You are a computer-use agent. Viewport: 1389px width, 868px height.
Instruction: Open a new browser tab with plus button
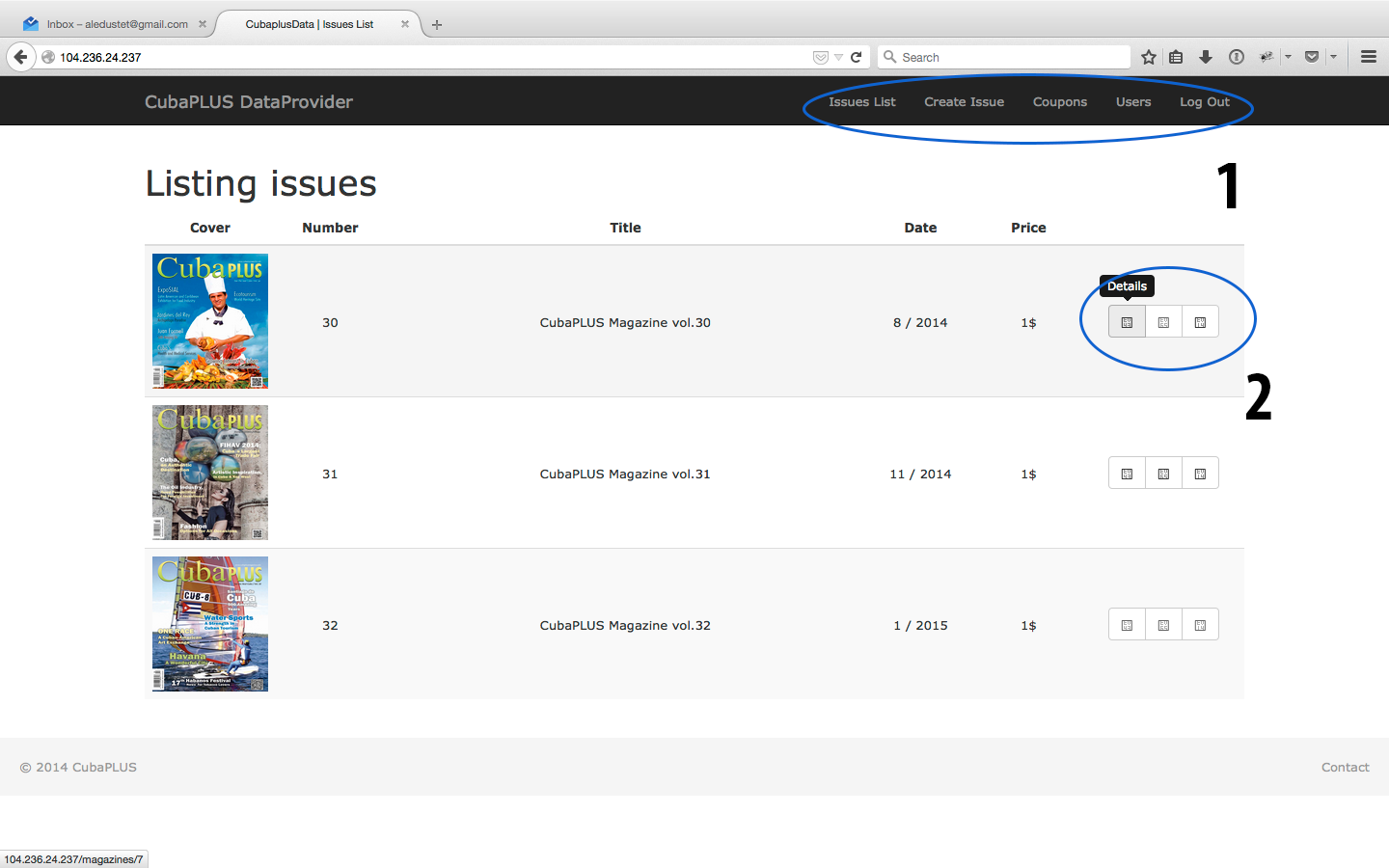pyautogui.click(x=437, y=25)
